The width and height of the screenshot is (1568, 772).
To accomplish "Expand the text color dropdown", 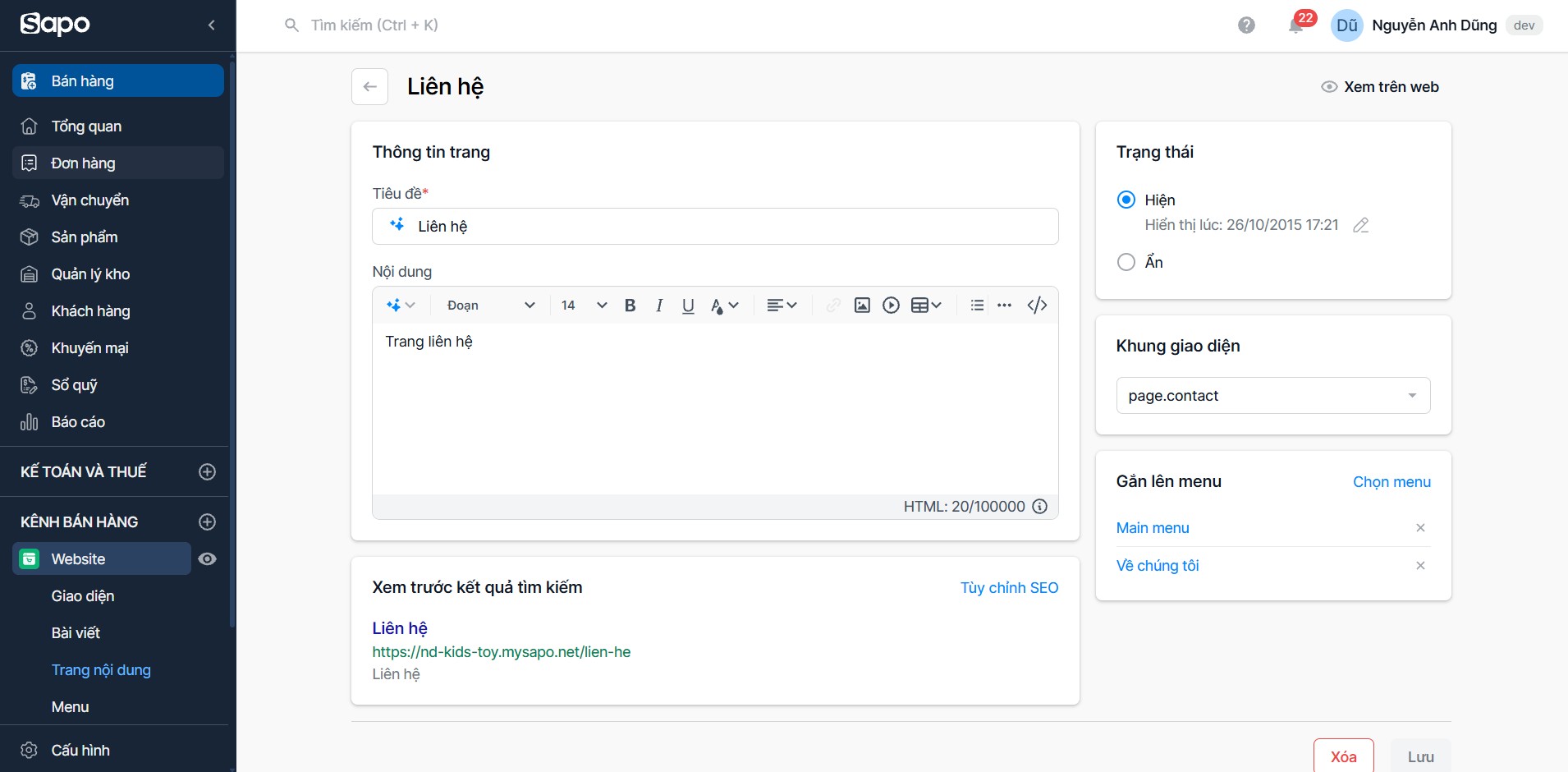I will pos(725,306).
